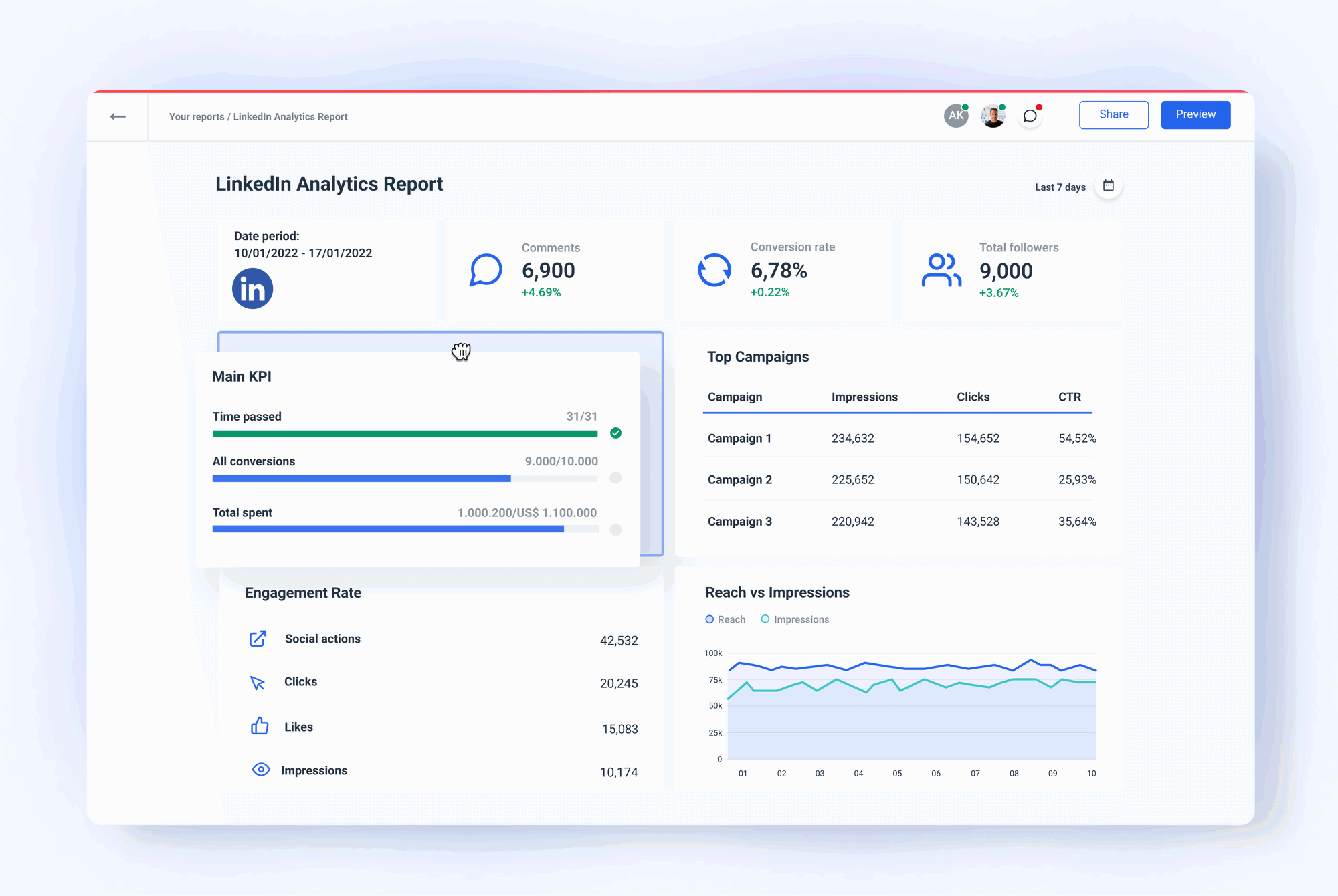Viewport: 1338px width, 896px height.
Task: Click the green checkmark on Time passed
Action: coord(615,433)
